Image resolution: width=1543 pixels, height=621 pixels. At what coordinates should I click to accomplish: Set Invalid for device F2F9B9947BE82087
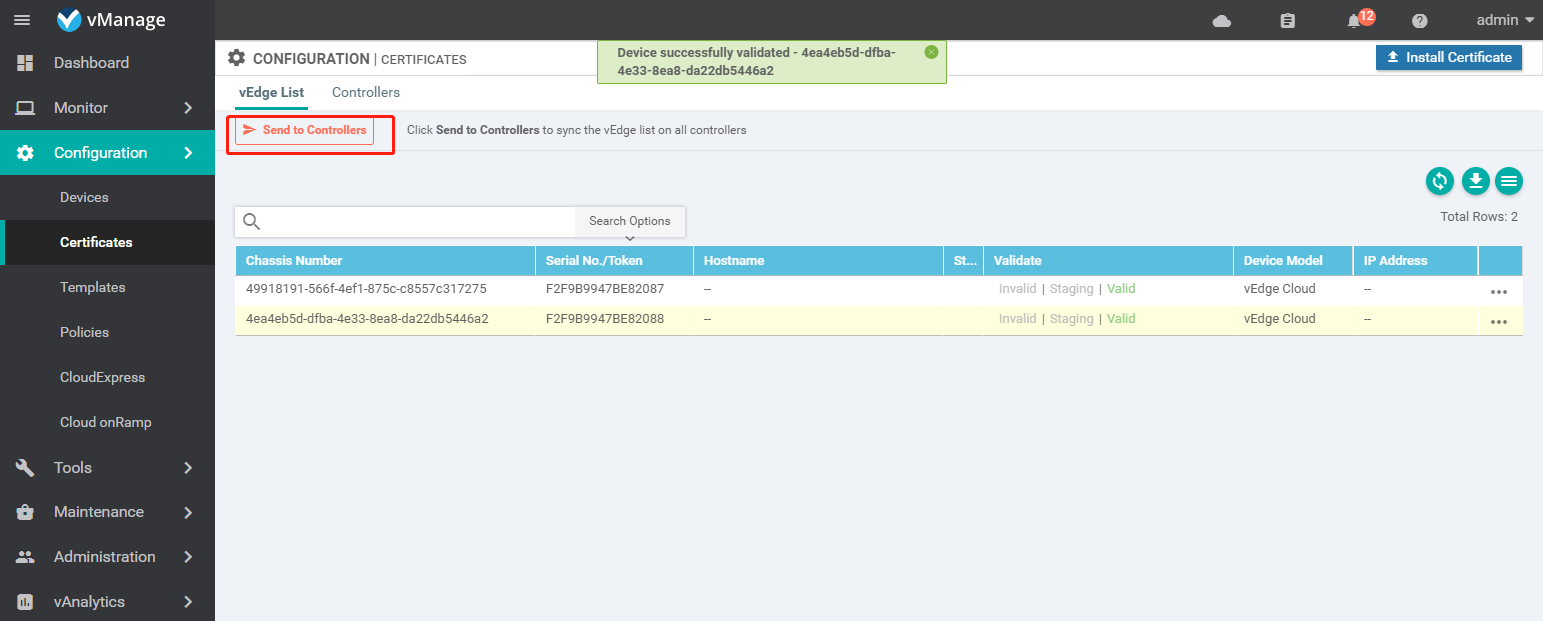[1017, 289]
